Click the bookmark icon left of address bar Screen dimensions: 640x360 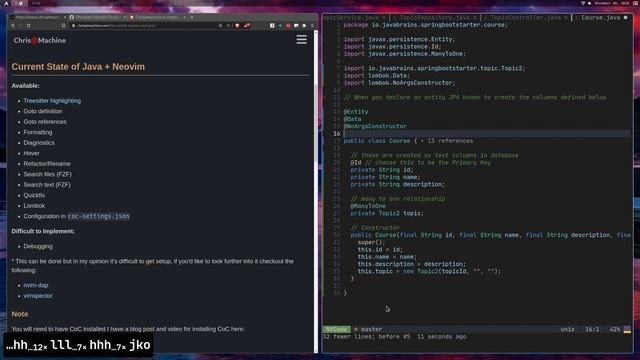click(x=63, y=26)
